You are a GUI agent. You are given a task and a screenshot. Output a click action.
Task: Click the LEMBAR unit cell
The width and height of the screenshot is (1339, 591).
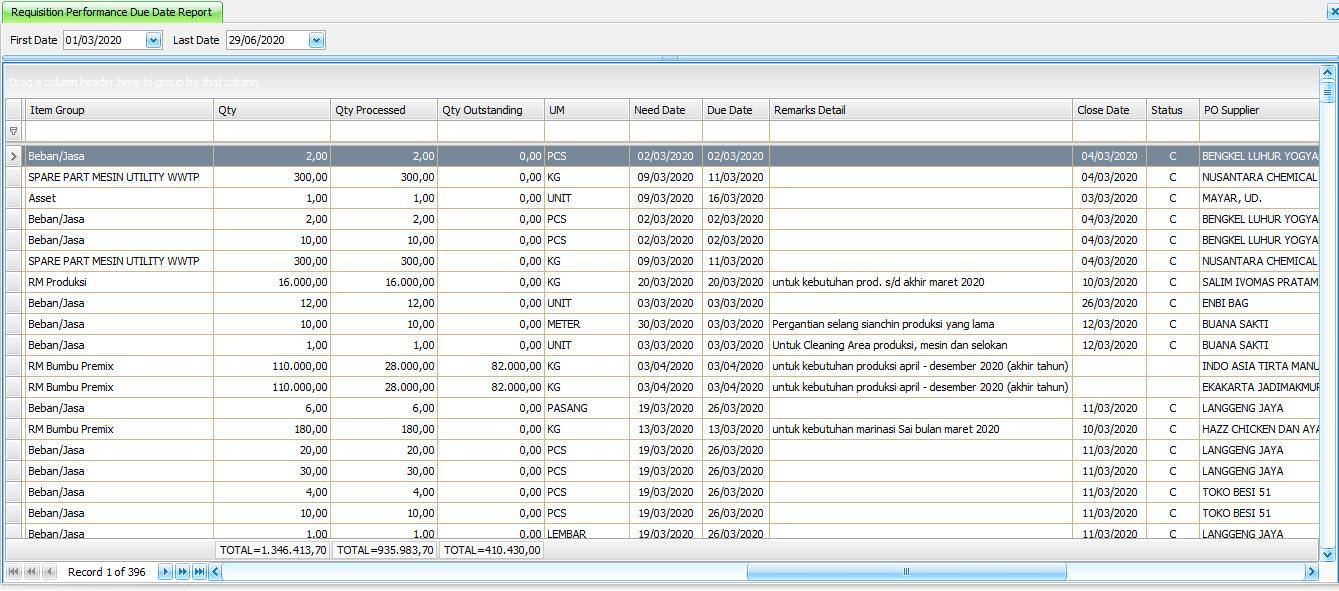click(587, 533)
